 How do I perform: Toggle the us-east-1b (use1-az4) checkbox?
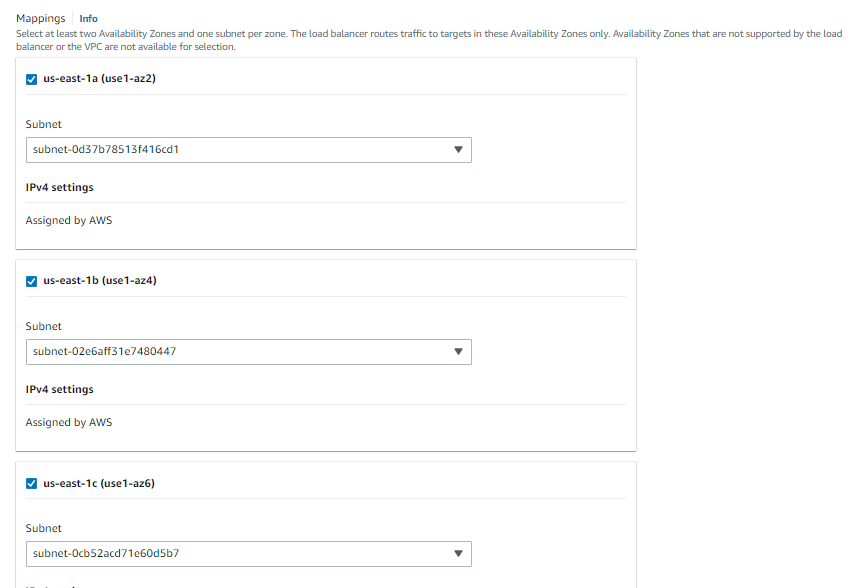tap(31, 281)
